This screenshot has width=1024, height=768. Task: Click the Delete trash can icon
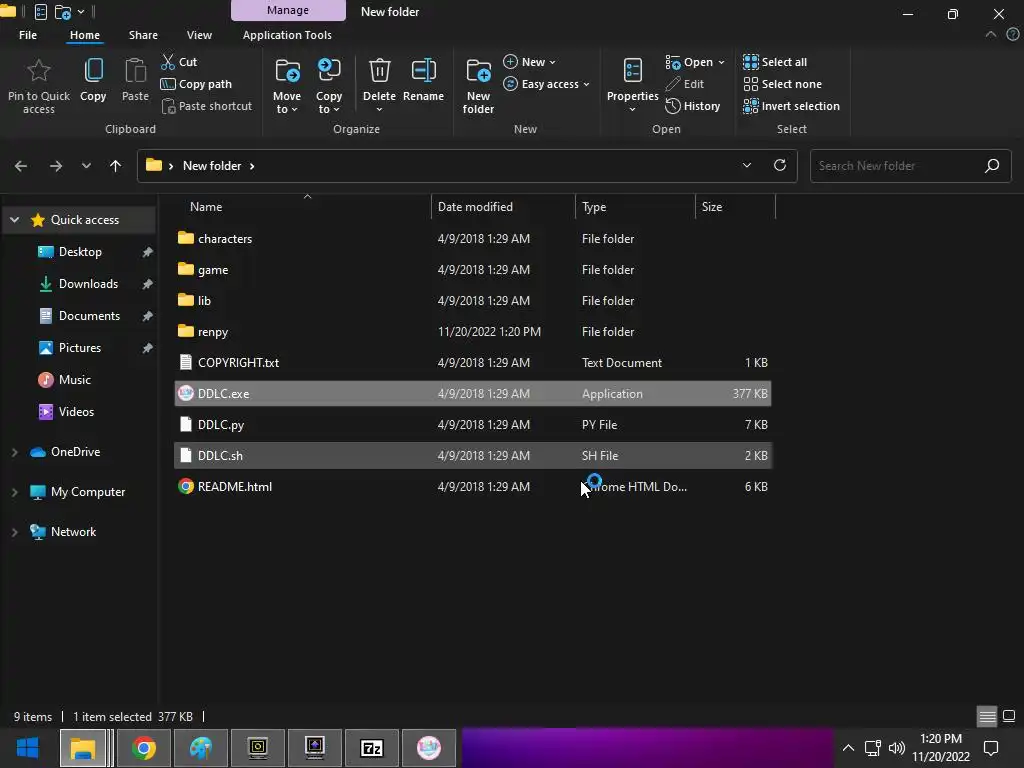tap(379, 70)
